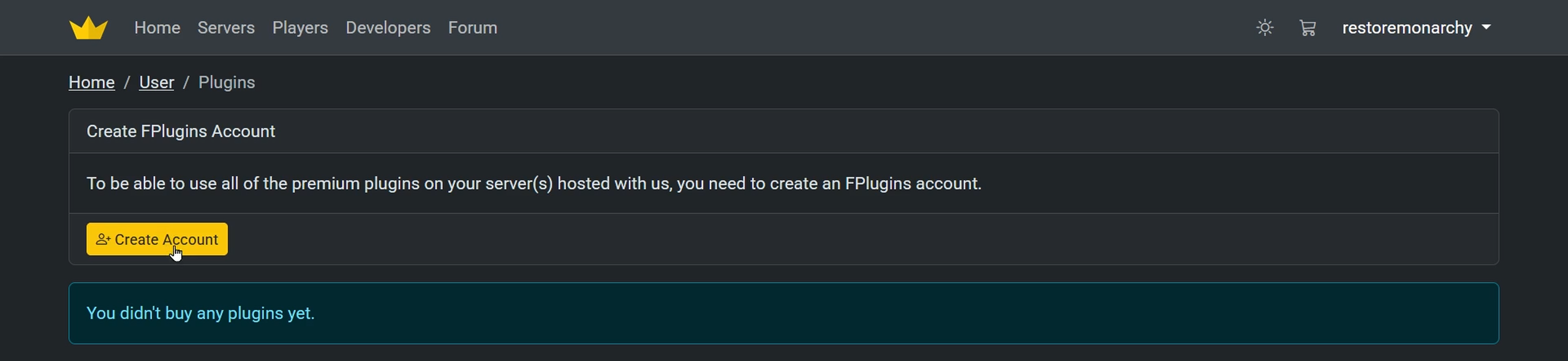The image size is (1568, 361).
Task: Open the Servers page
Action: (226, 28)
